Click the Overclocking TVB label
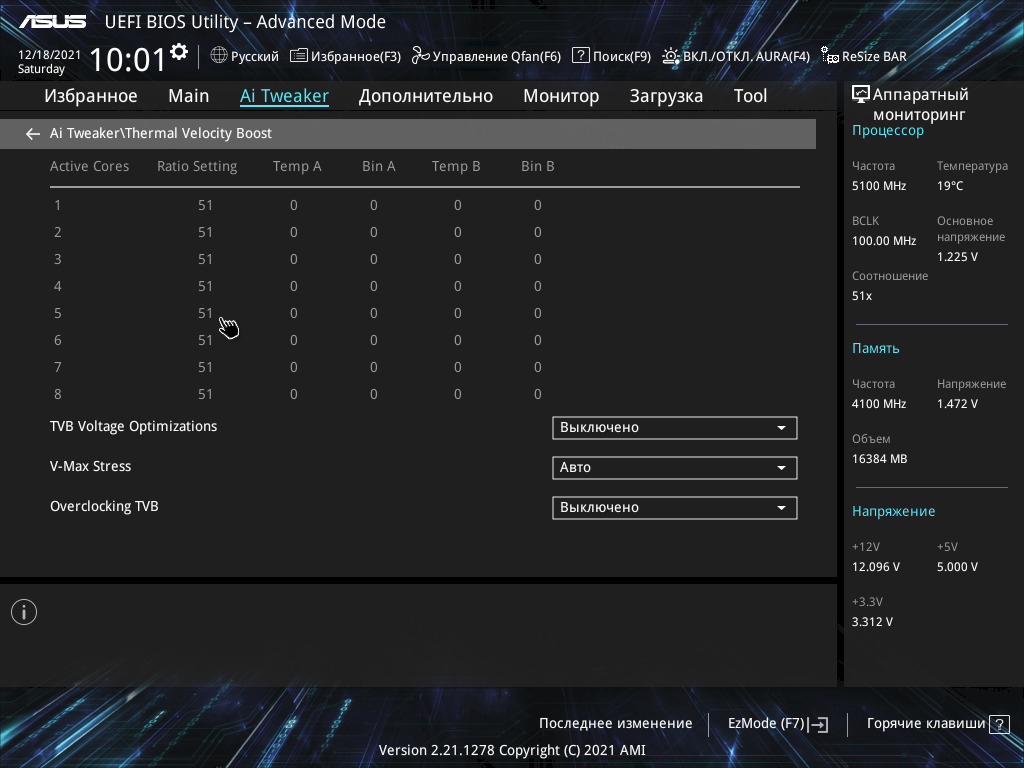 [x=104, y=507]
